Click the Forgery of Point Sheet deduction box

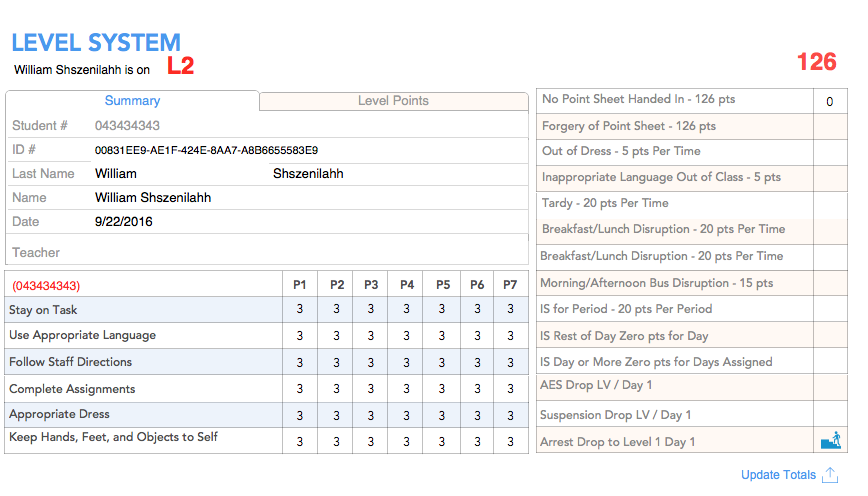click(x=830, y=127)
